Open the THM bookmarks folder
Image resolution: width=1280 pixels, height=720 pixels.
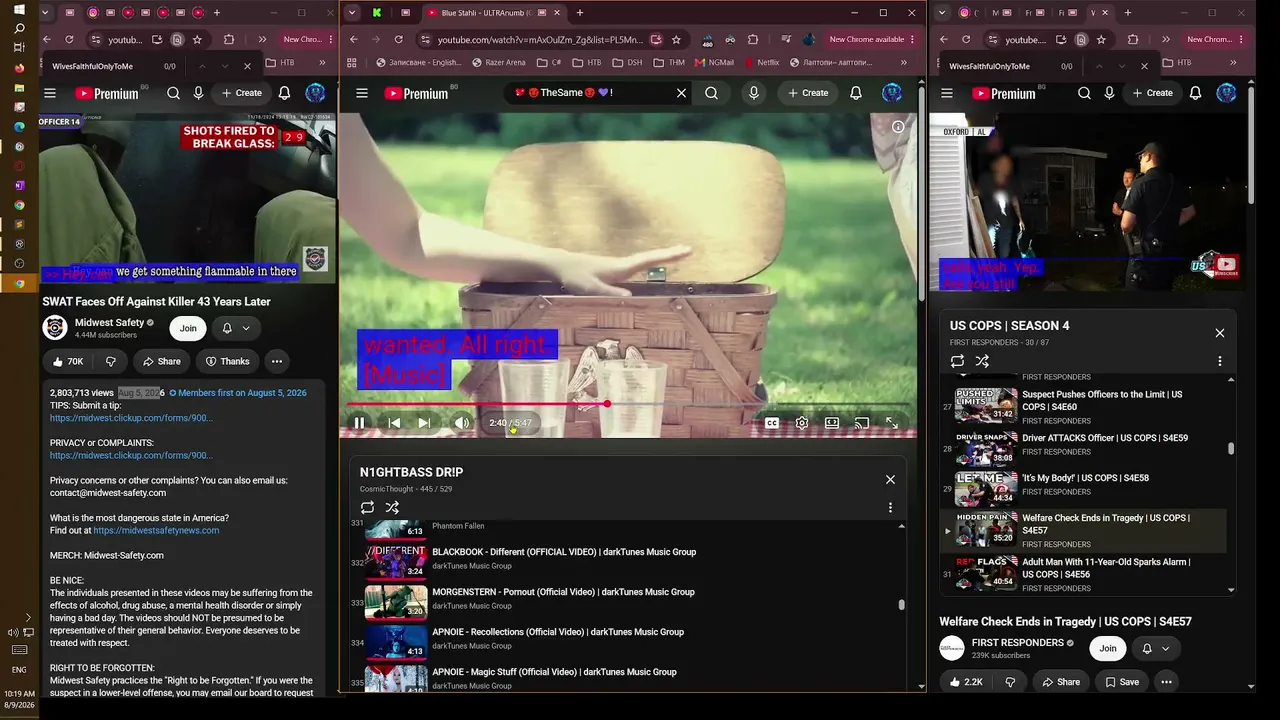668,62
